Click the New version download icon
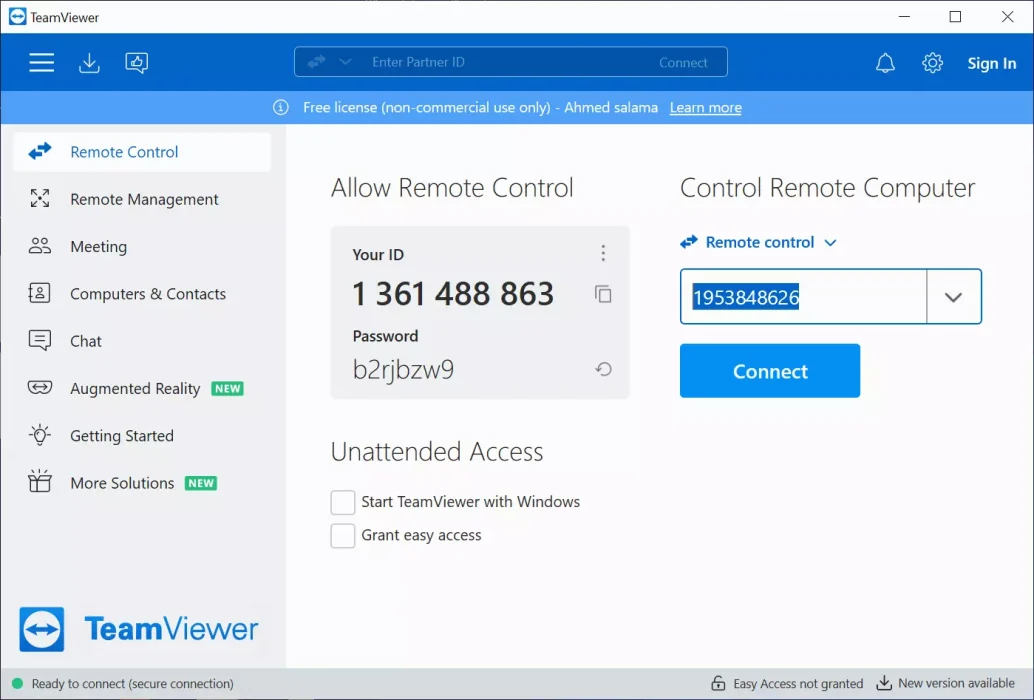The width and height of the screenshot is (1034, 700). 884,684
